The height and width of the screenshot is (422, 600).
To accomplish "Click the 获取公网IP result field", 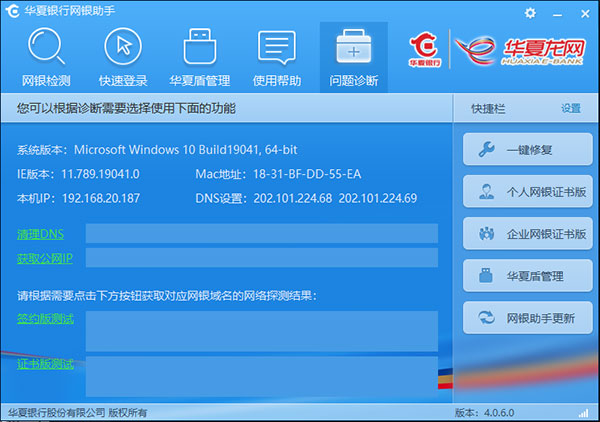I will point(262,257).
